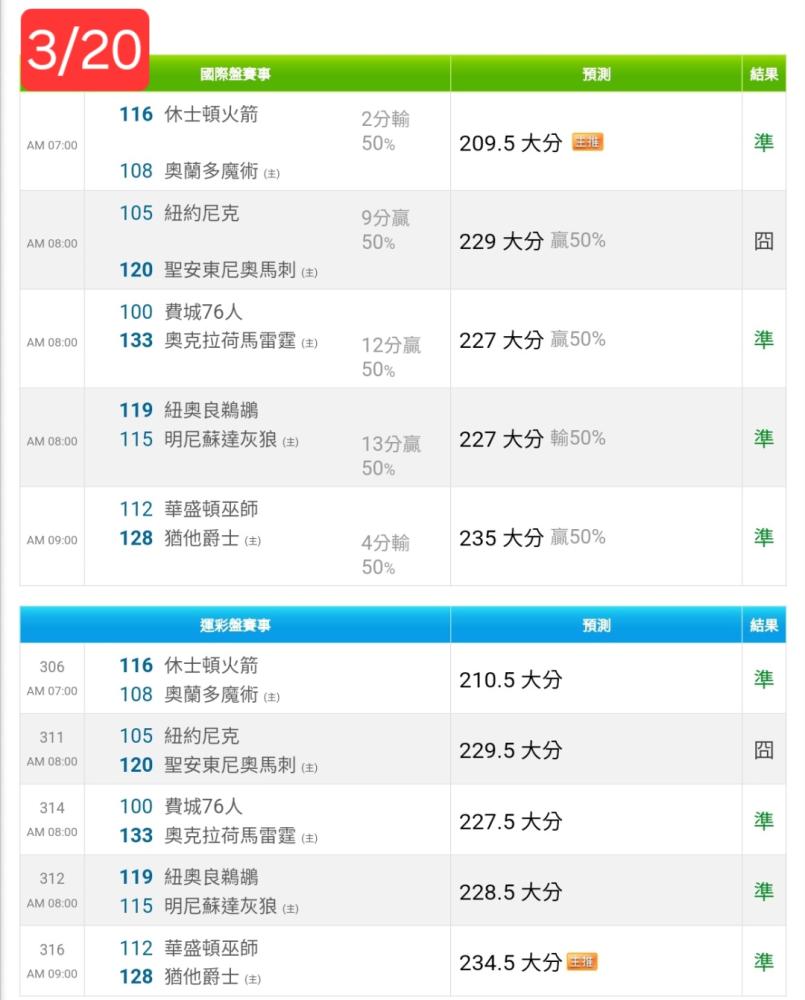
Task: Click the blue 結果 column header
Action: click(764, 625)
